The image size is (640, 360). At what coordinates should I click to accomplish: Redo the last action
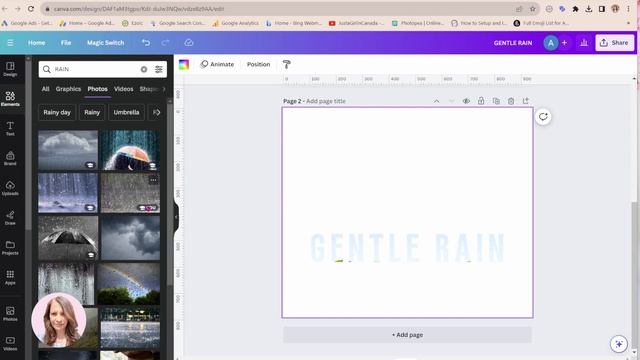(165, 42)
